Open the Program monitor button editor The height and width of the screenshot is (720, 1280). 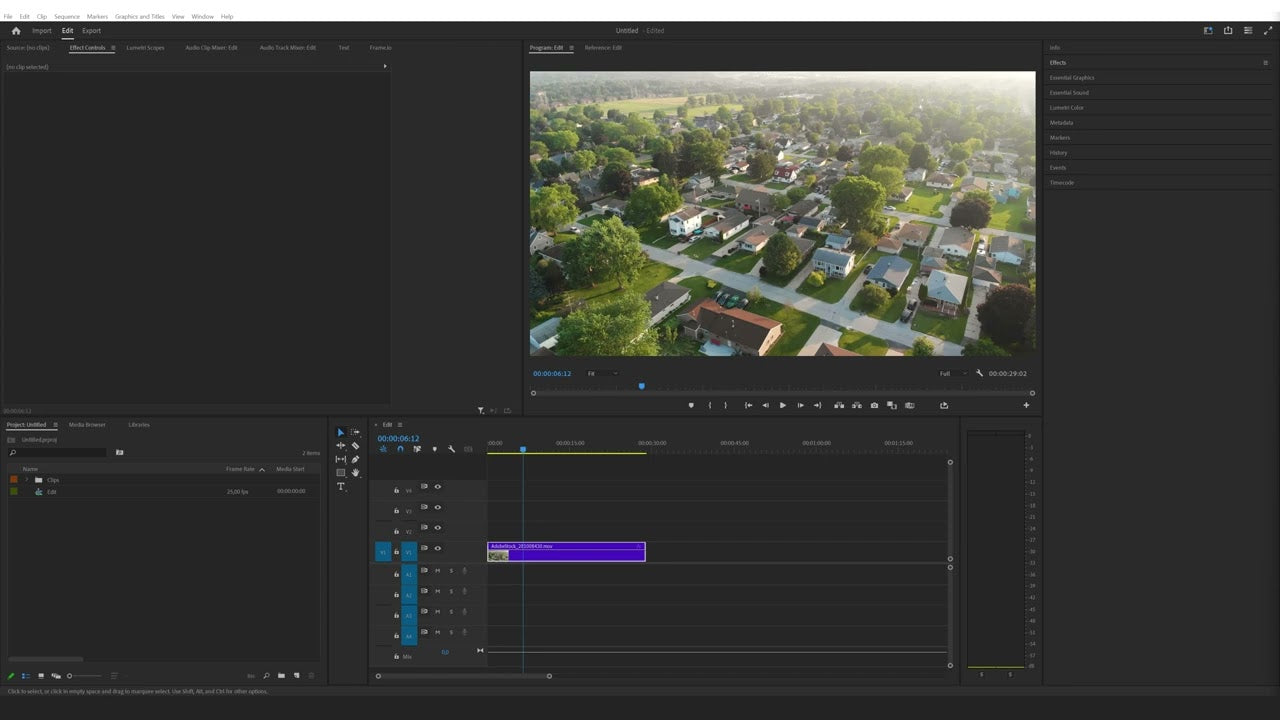tap(1026, 405)
